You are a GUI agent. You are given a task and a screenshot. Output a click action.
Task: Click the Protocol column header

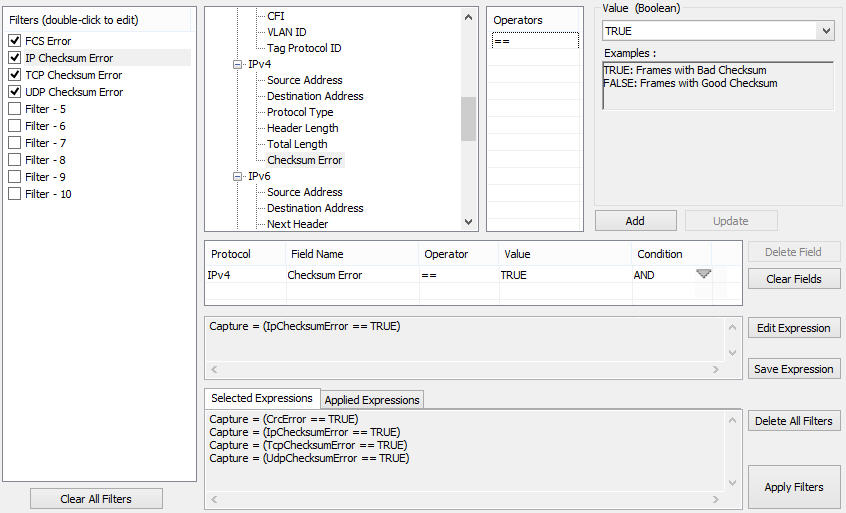(x=245, y=254)
